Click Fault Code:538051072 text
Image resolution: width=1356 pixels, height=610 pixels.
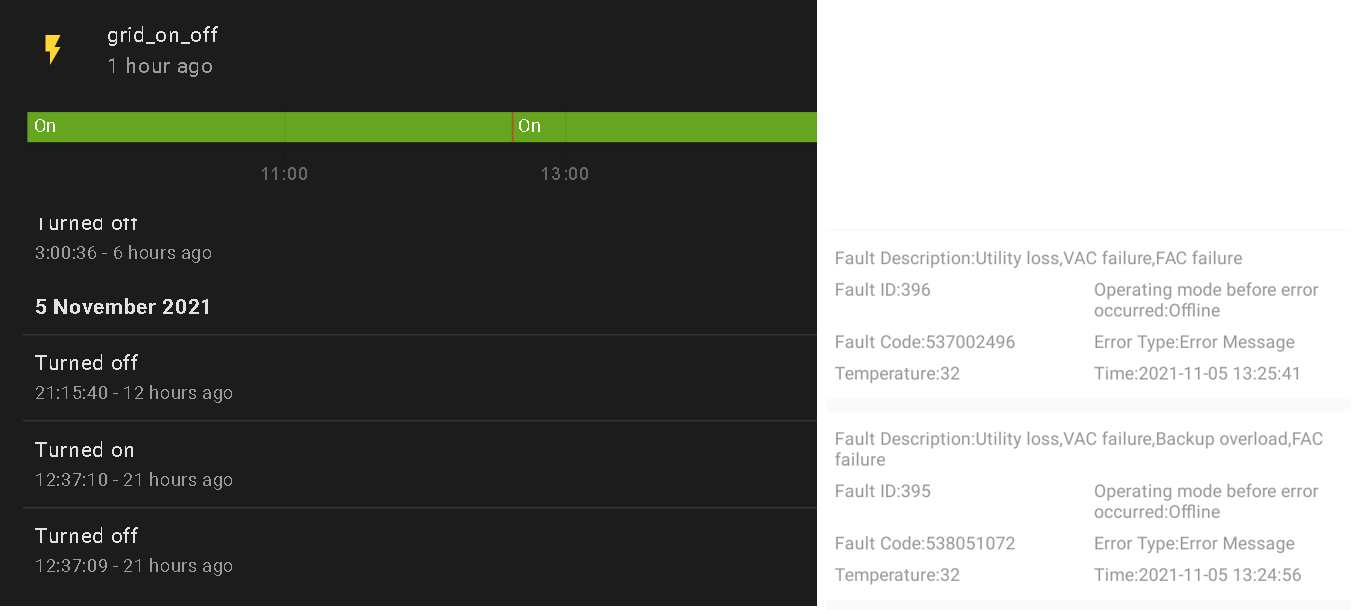tap(925, 544)
